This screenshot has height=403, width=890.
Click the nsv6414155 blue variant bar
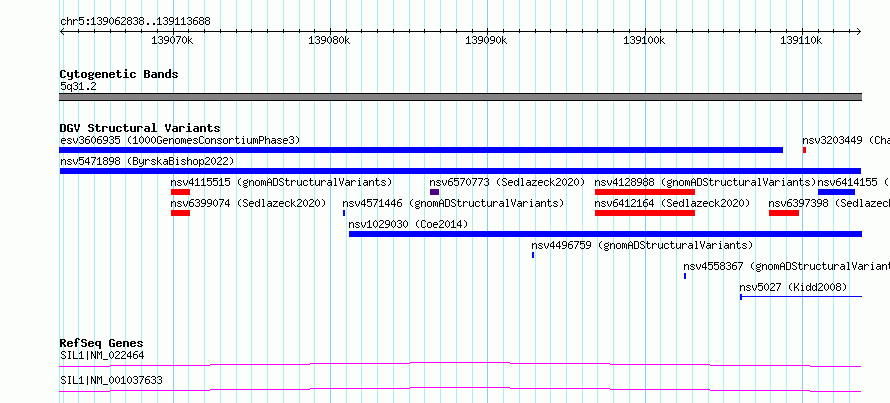836,192
